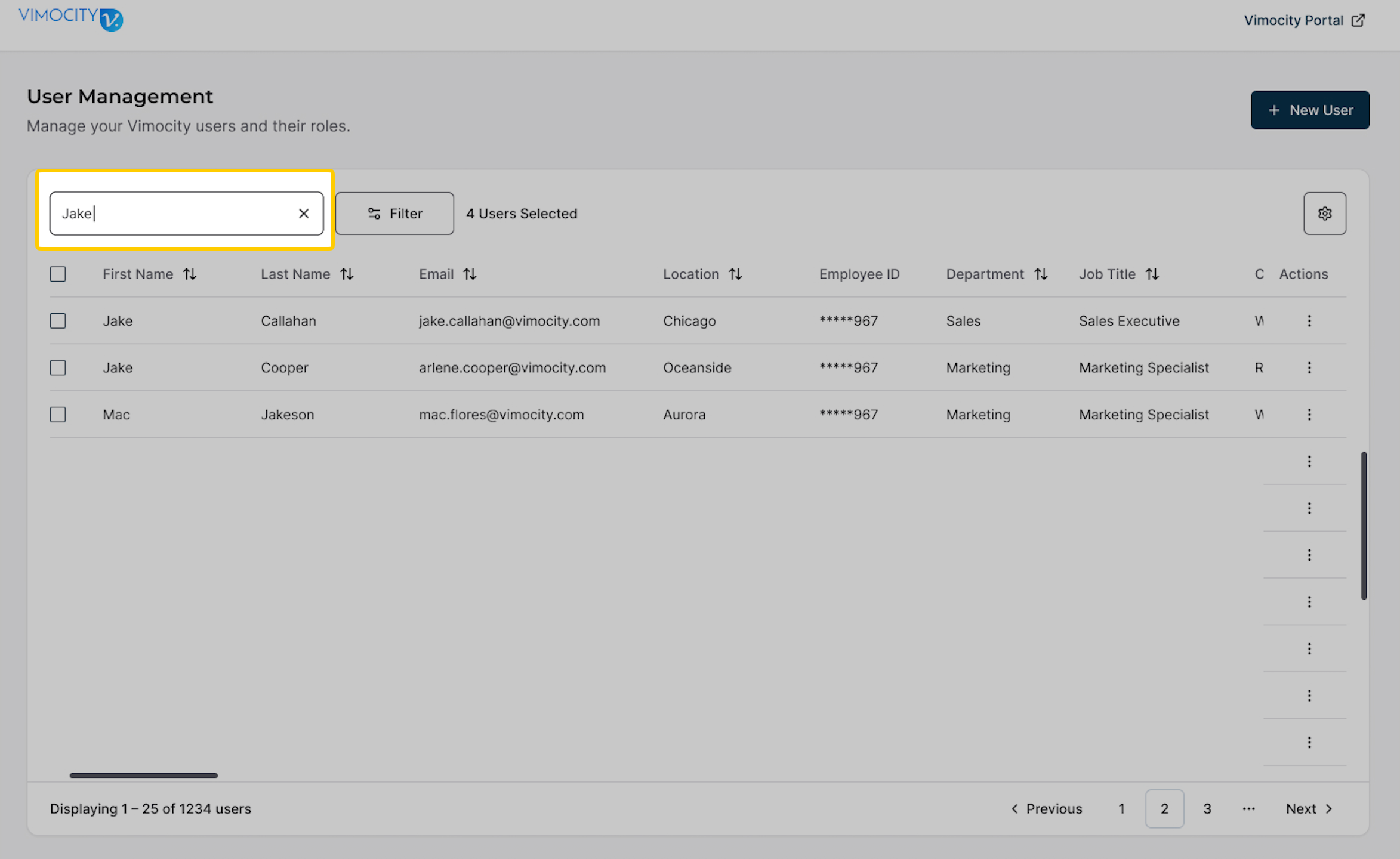Image resolution: width=1400 pixels, height=859 pixels.
Task: Click the Jakeson last name cell
Action: coord(287,415)
